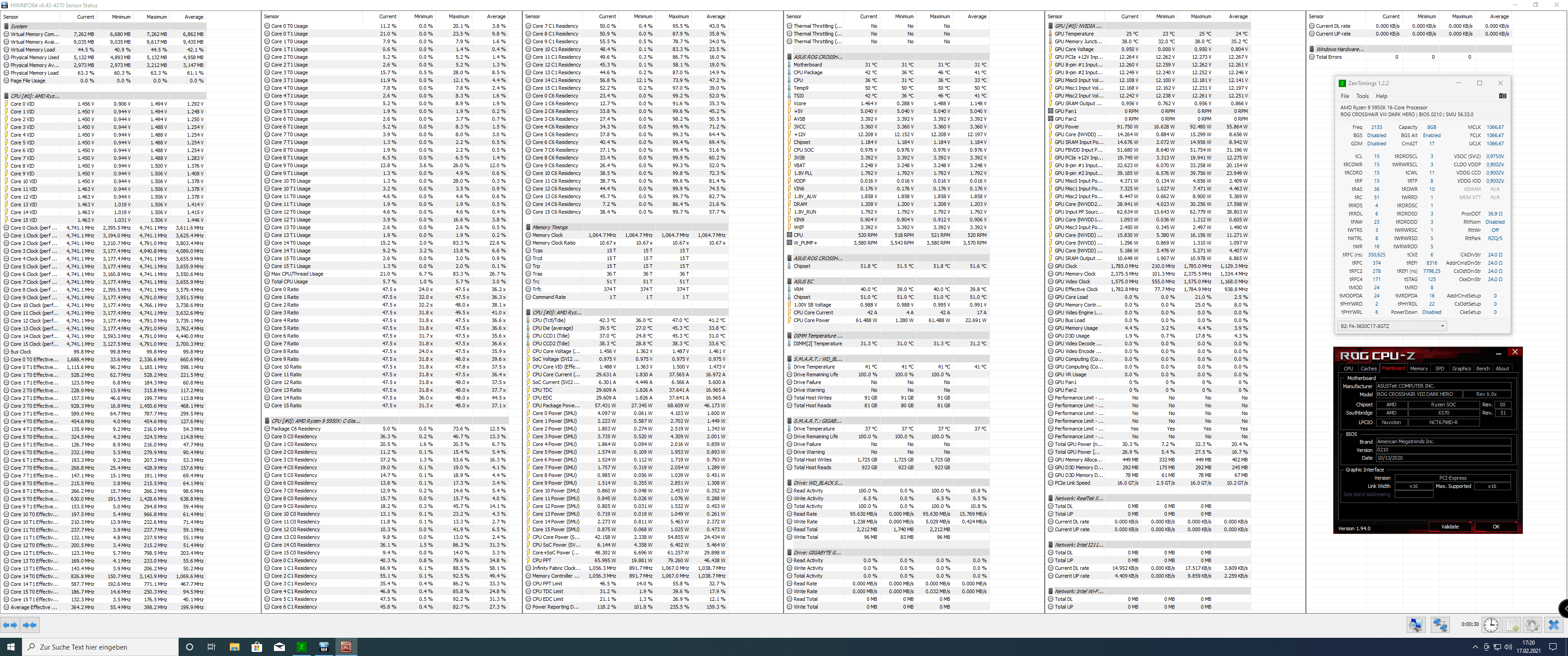Click the W_PUMP+ fan row
Image resolution: width=1568 pixels, height=656 pixels.
click(x=887, y=243)
